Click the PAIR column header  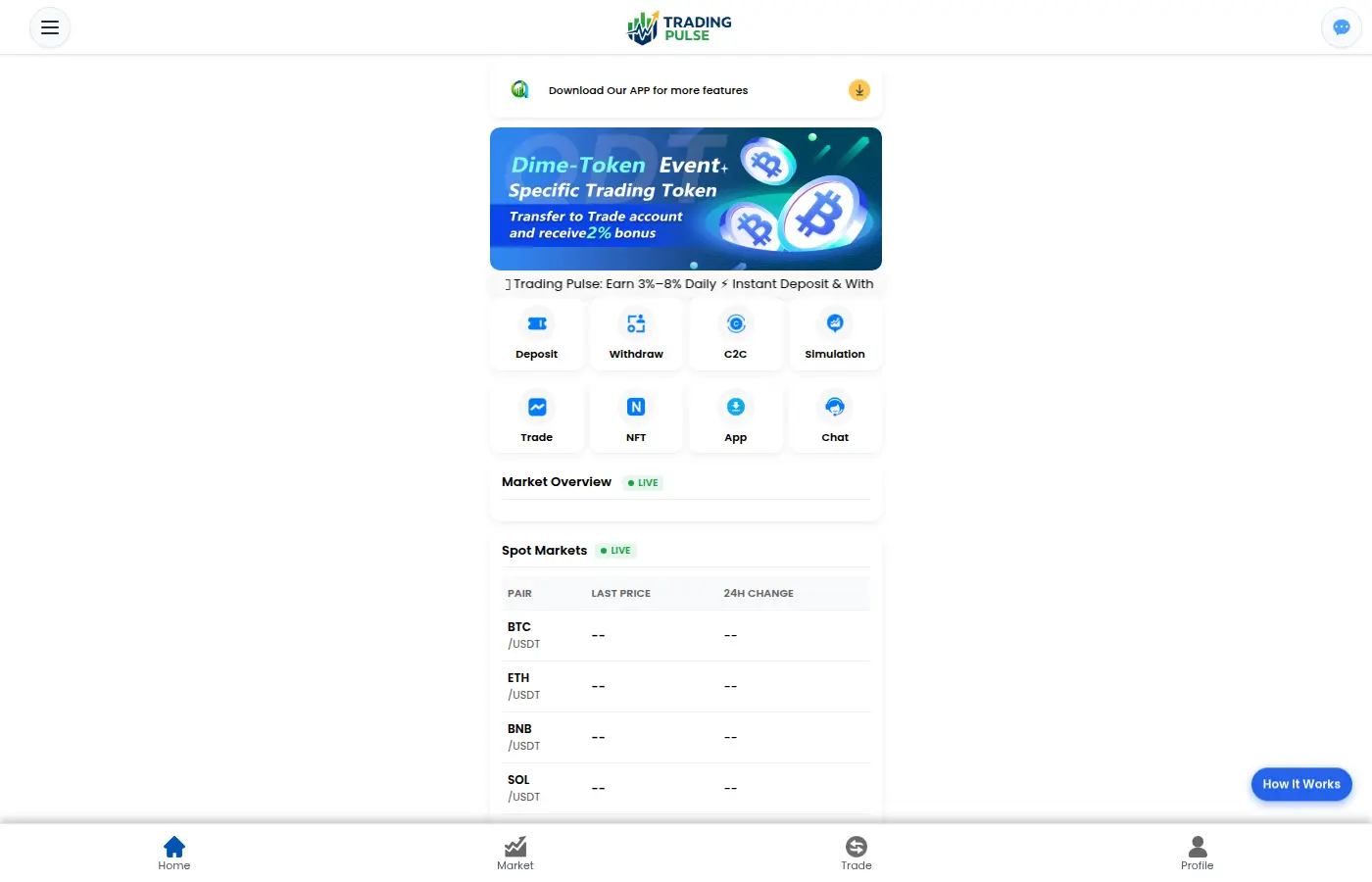[x=519, y=594]
